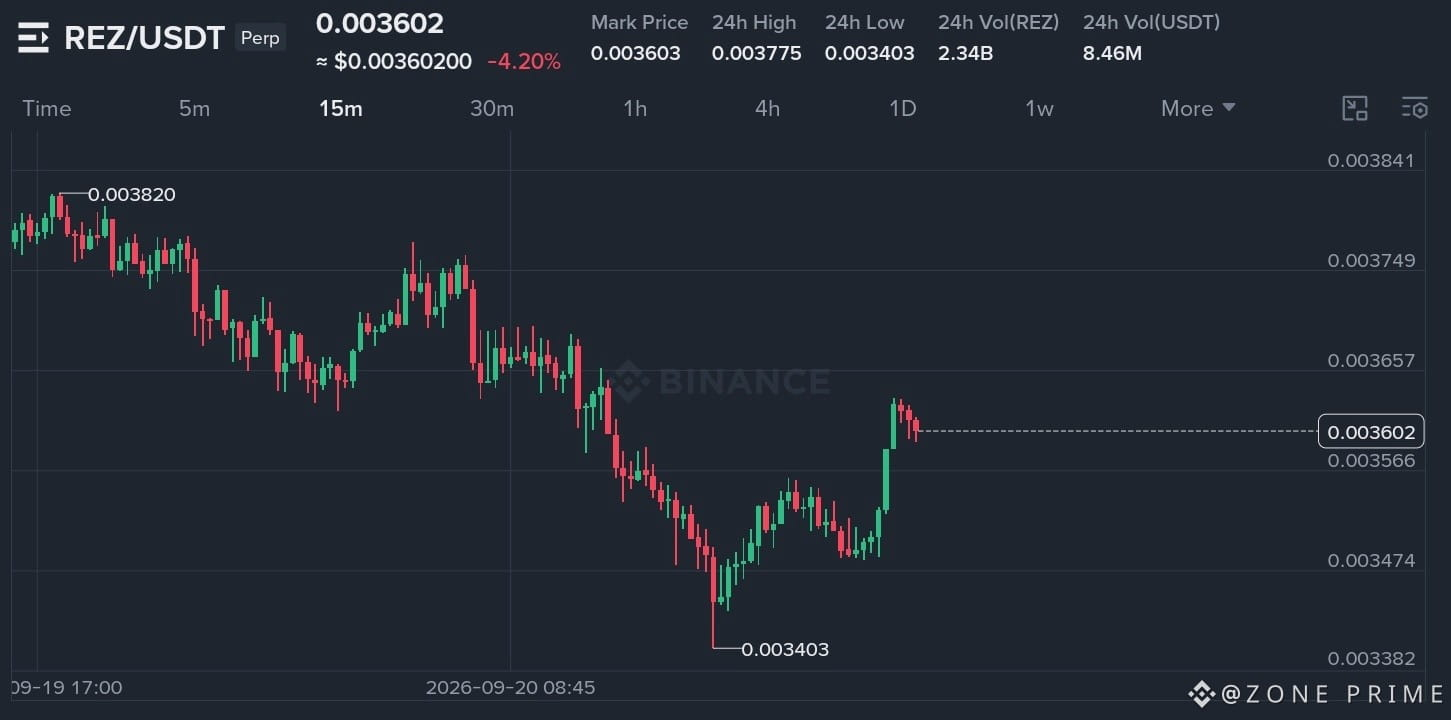Switch to the 4h interval

click(767, 109)
